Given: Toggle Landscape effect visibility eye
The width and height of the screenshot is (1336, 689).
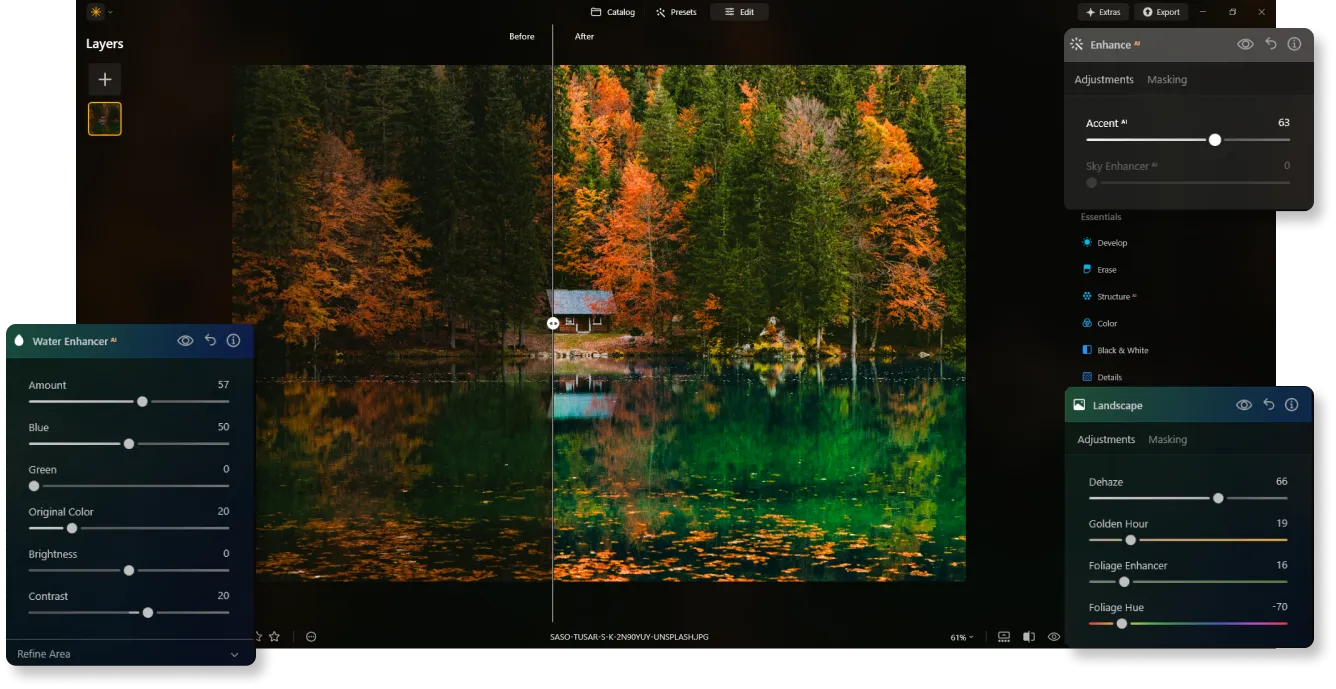Looking at the screenshot, I should pyautogui.click(x=1244, y=405).
